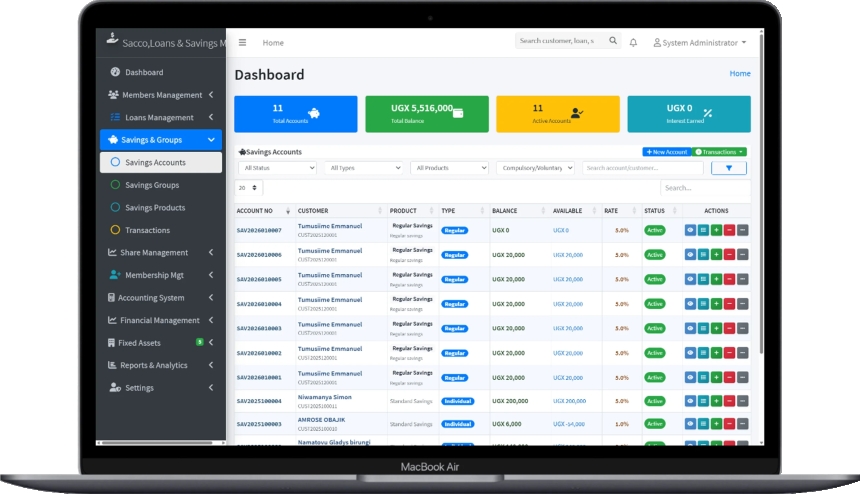Click the statement list icon for SAV2026010004
Screen dimensions: 860x494
coord(703,304)
